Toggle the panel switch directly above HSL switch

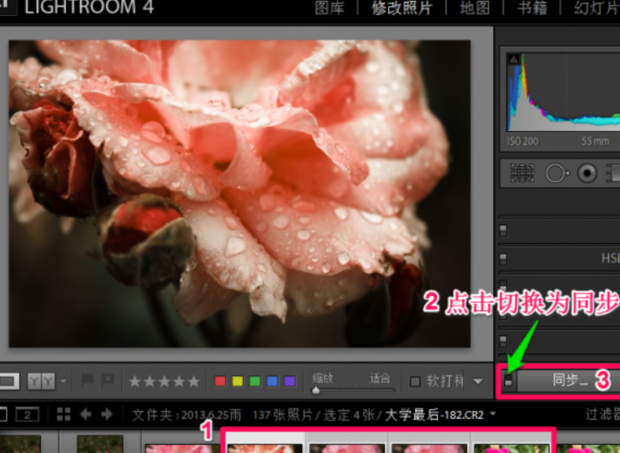(x=503, y=230)
